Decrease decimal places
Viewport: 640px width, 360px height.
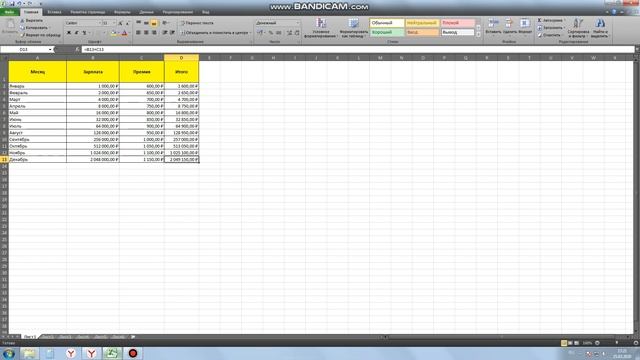pyautogui.click(x=297, y=33)
